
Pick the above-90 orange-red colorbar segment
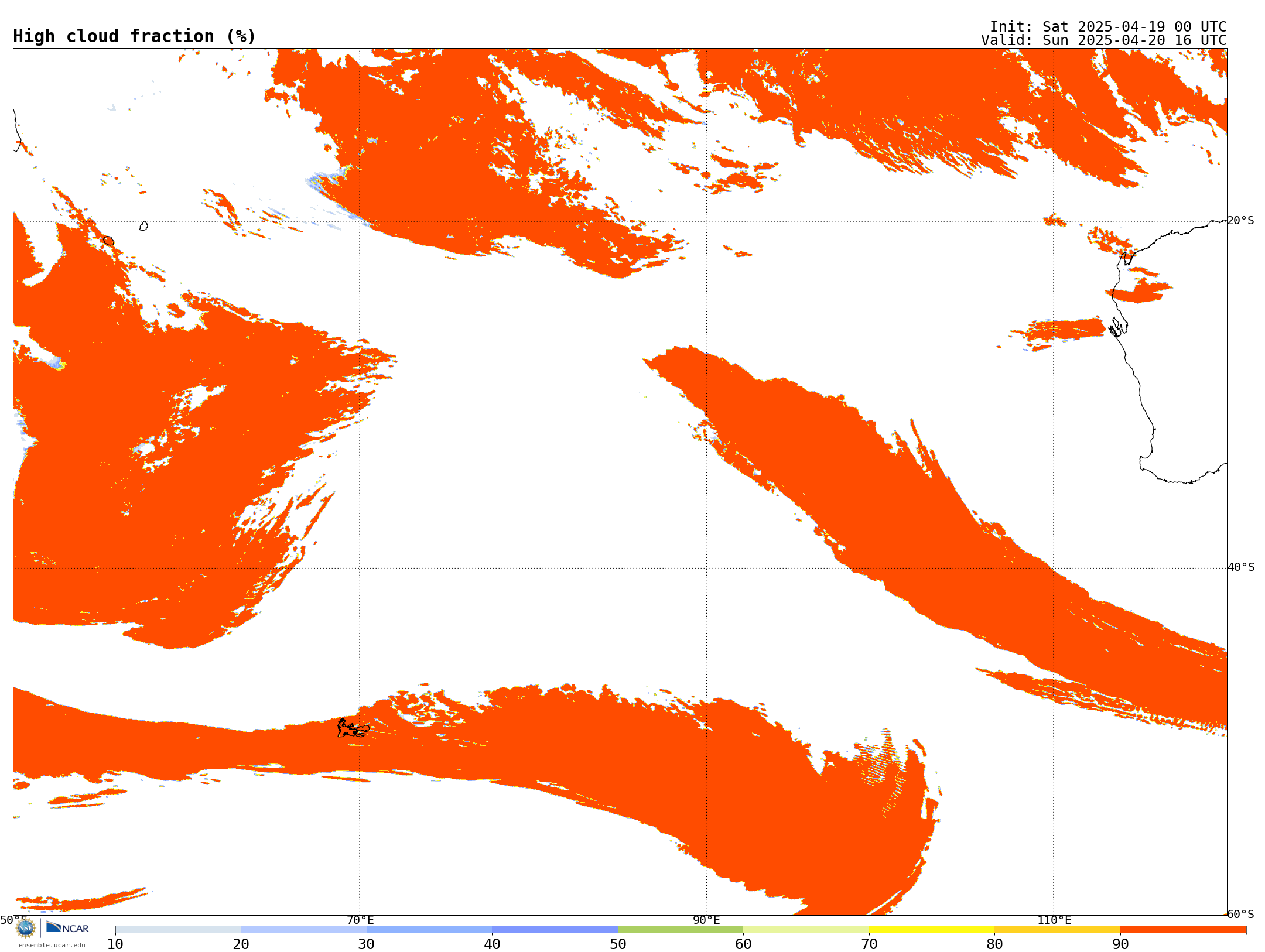click(x=1184, y=930)
